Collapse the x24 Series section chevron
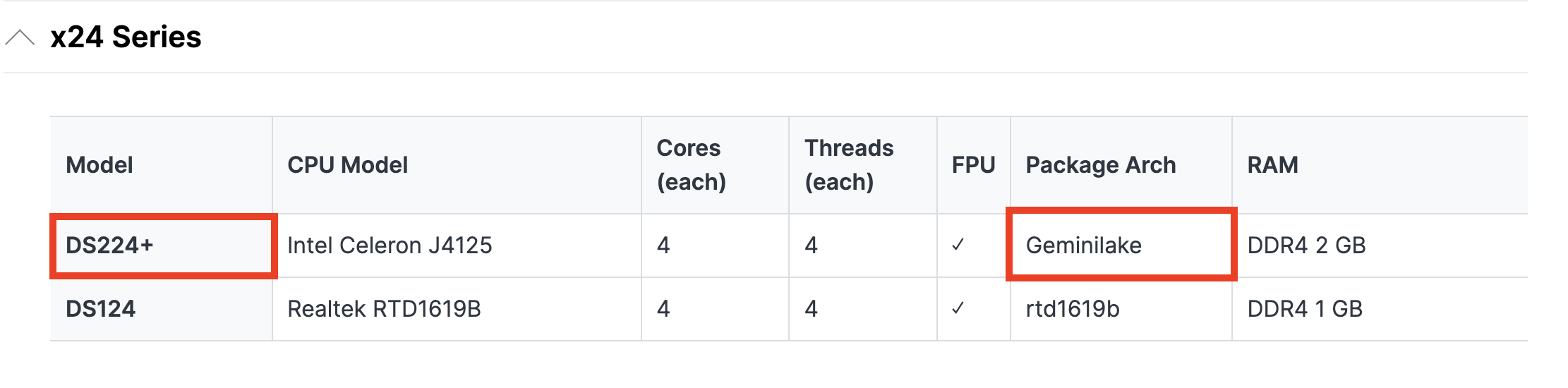The width and height of the screenshot is (1568, 388). pos(20,37)
